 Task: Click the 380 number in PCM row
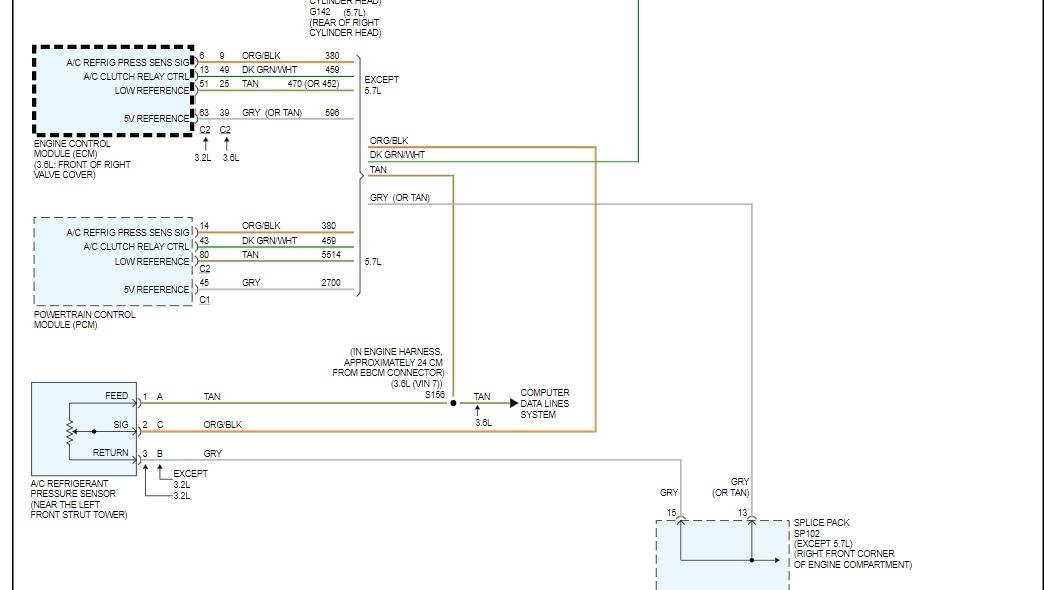(x=329, y=226)
